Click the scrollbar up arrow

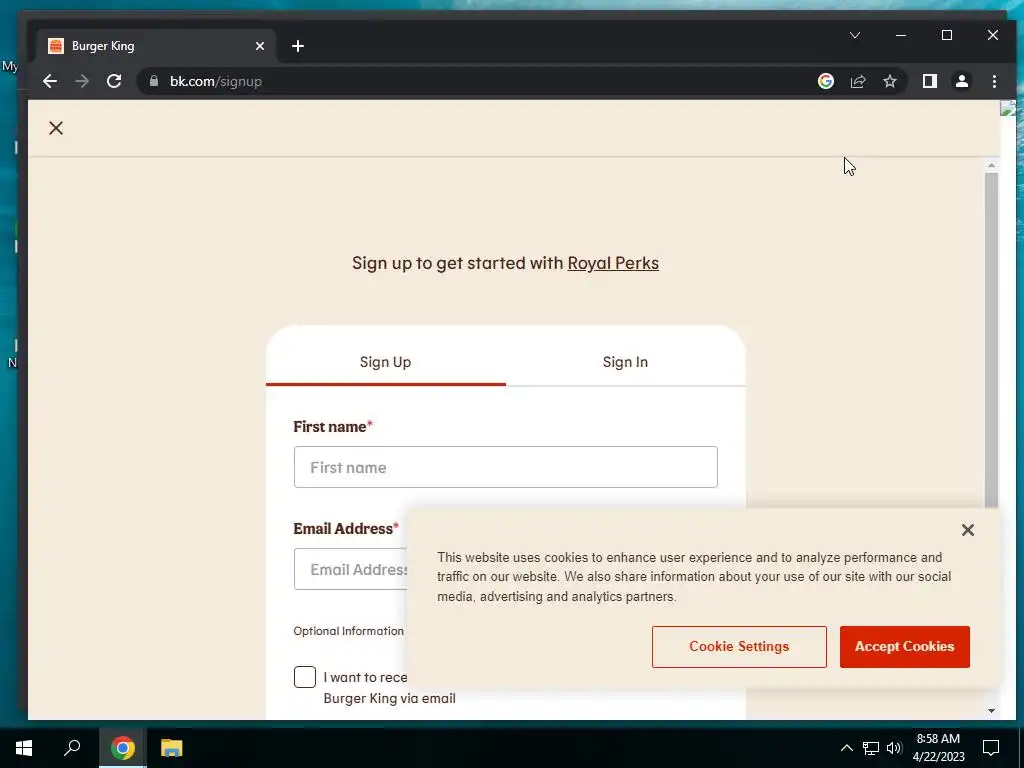click(991, 166)
